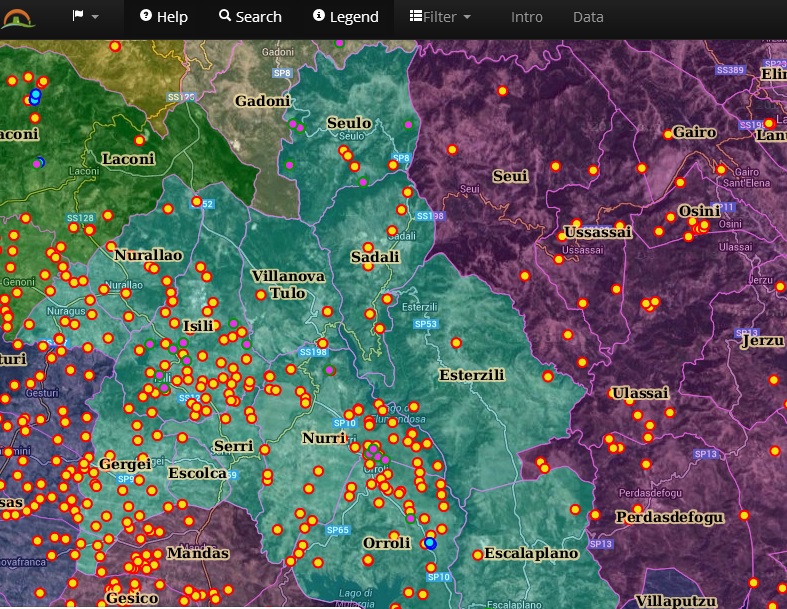
Task: Open the flag language dropdown
Action: (x=85, y=17)
